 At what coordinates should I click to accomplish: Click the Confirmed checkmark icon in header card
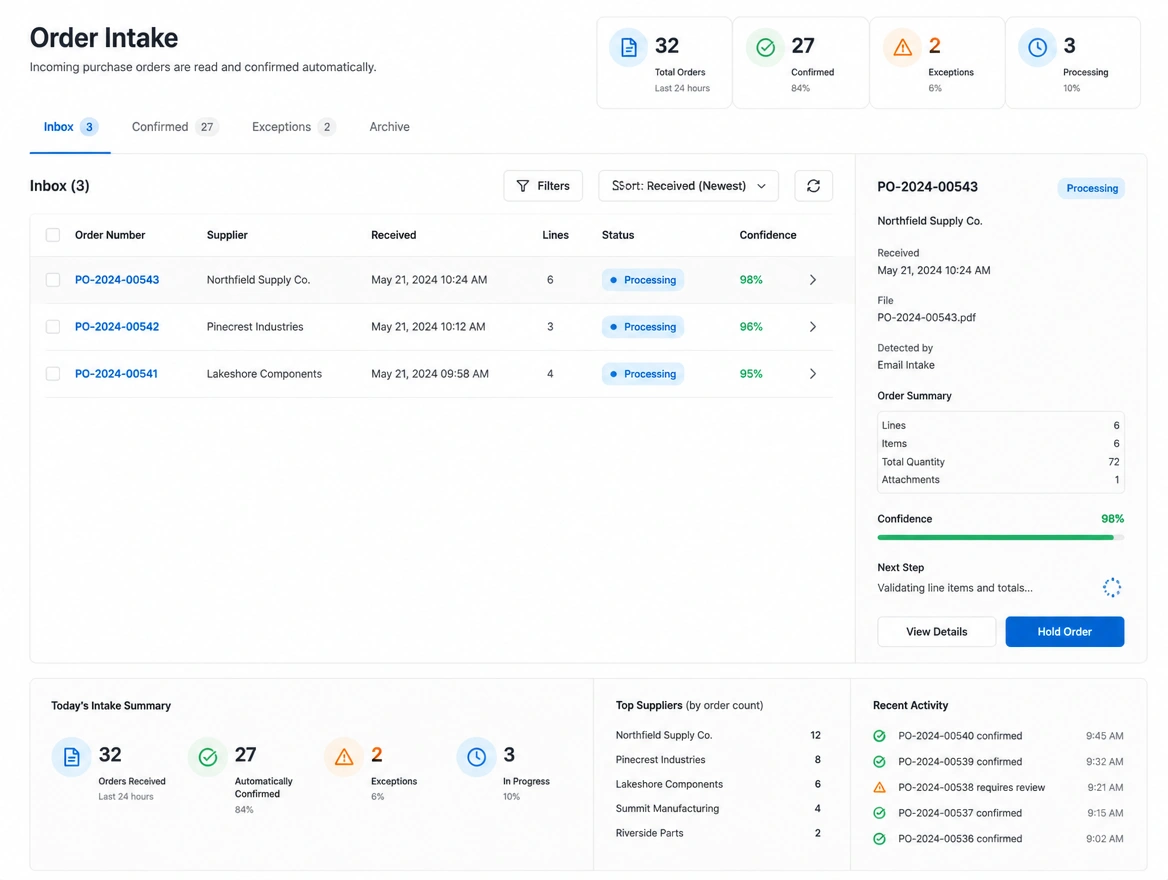click(x=765, y=48)
